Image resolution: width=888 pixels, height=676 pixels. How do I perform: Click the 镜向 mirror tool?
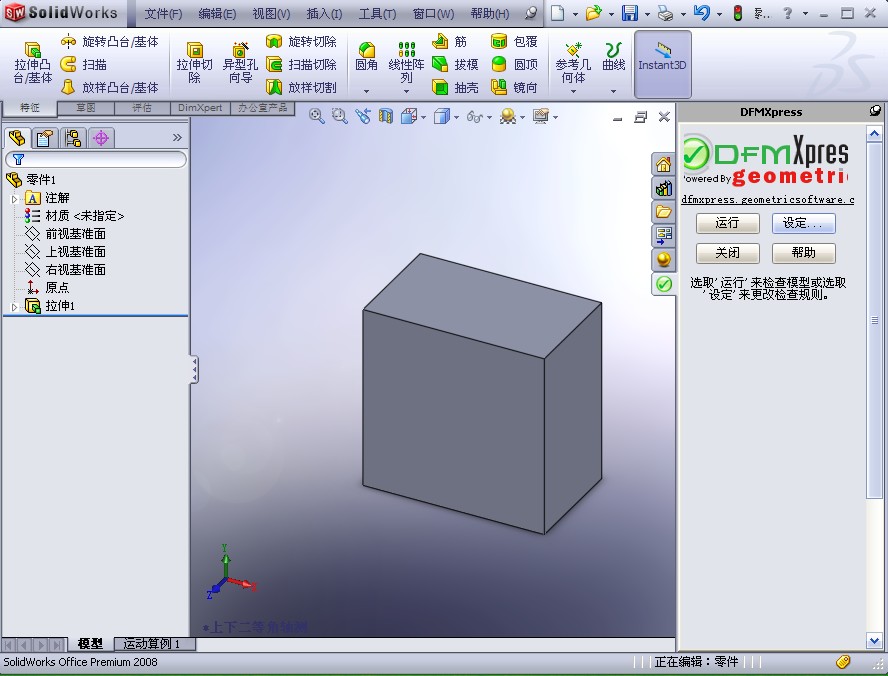tap(514, 87)
